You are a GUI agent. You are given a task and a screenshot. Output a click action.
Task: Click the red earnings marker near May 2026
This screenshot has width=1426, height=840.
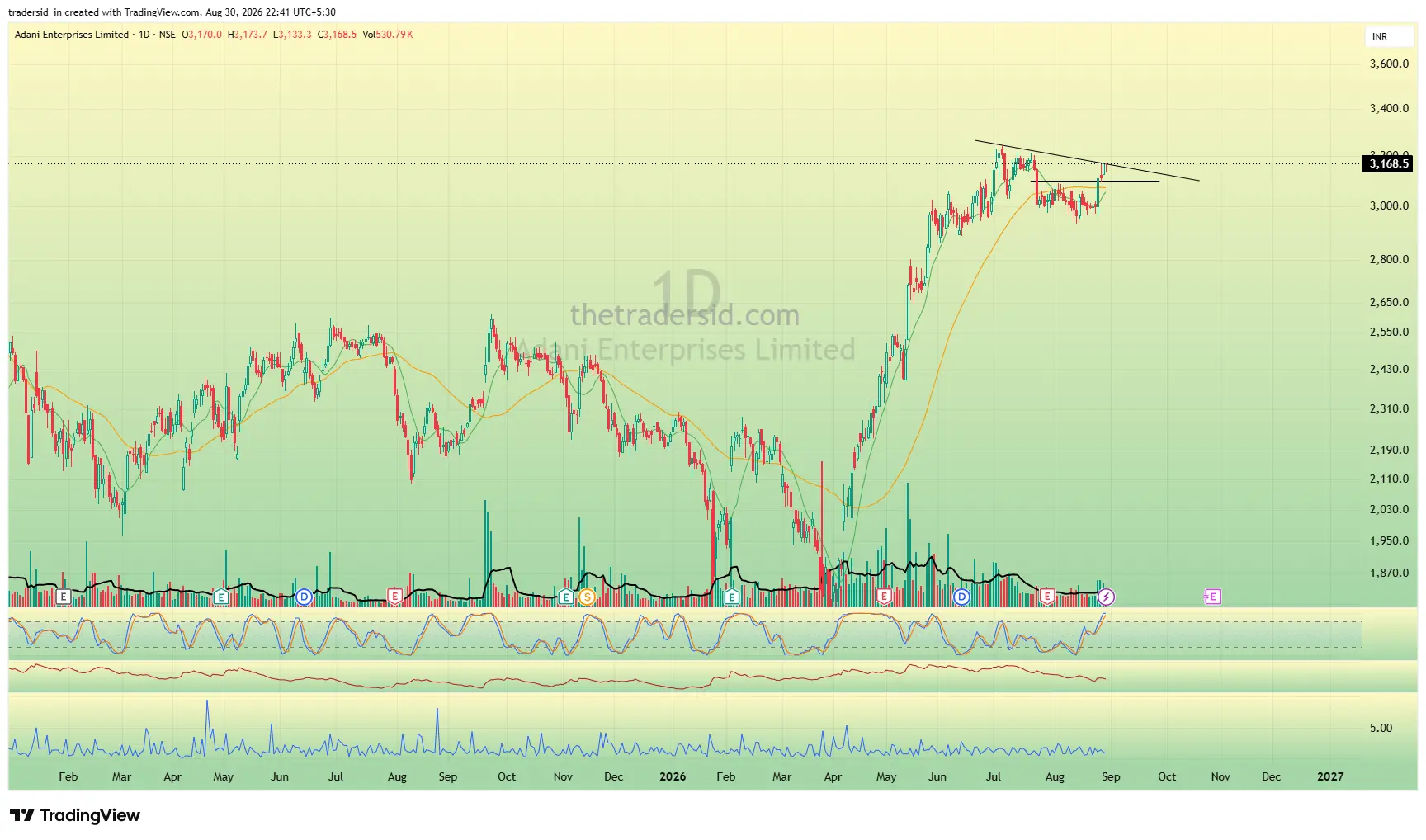(884, 597)
